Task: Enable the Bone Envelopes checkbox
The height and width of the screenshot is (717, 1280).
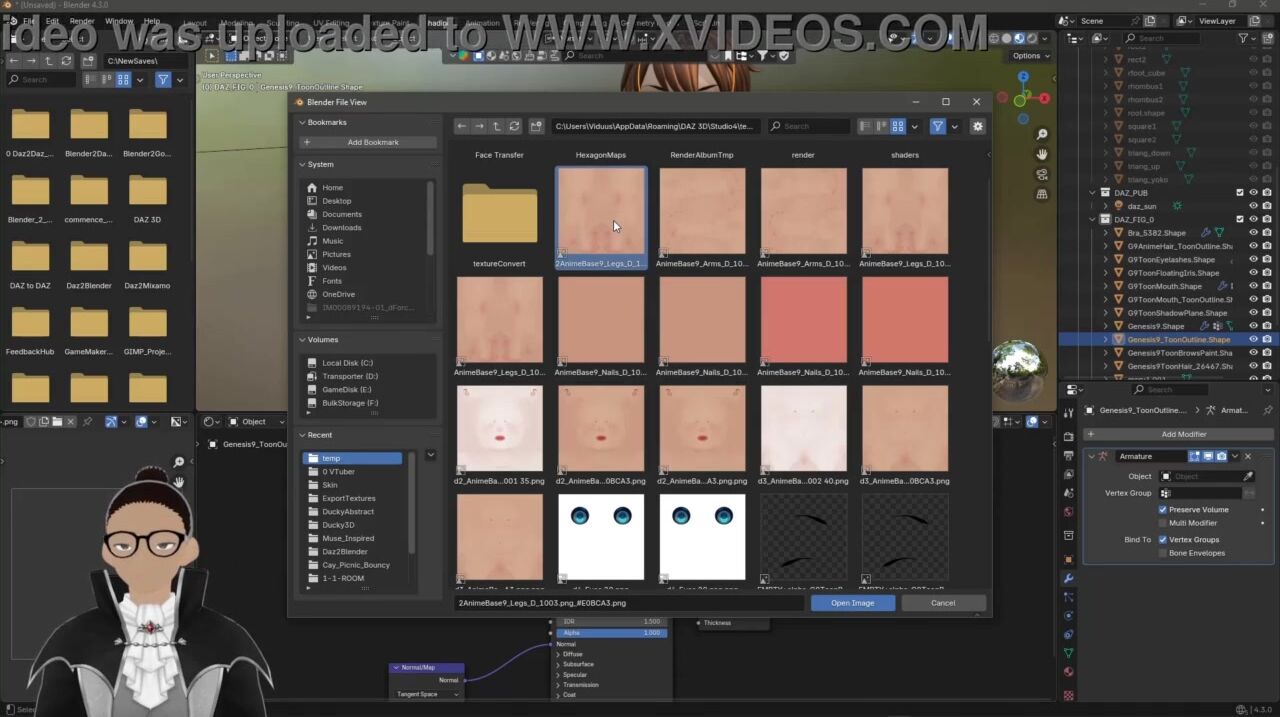Action: point(1163,553)
